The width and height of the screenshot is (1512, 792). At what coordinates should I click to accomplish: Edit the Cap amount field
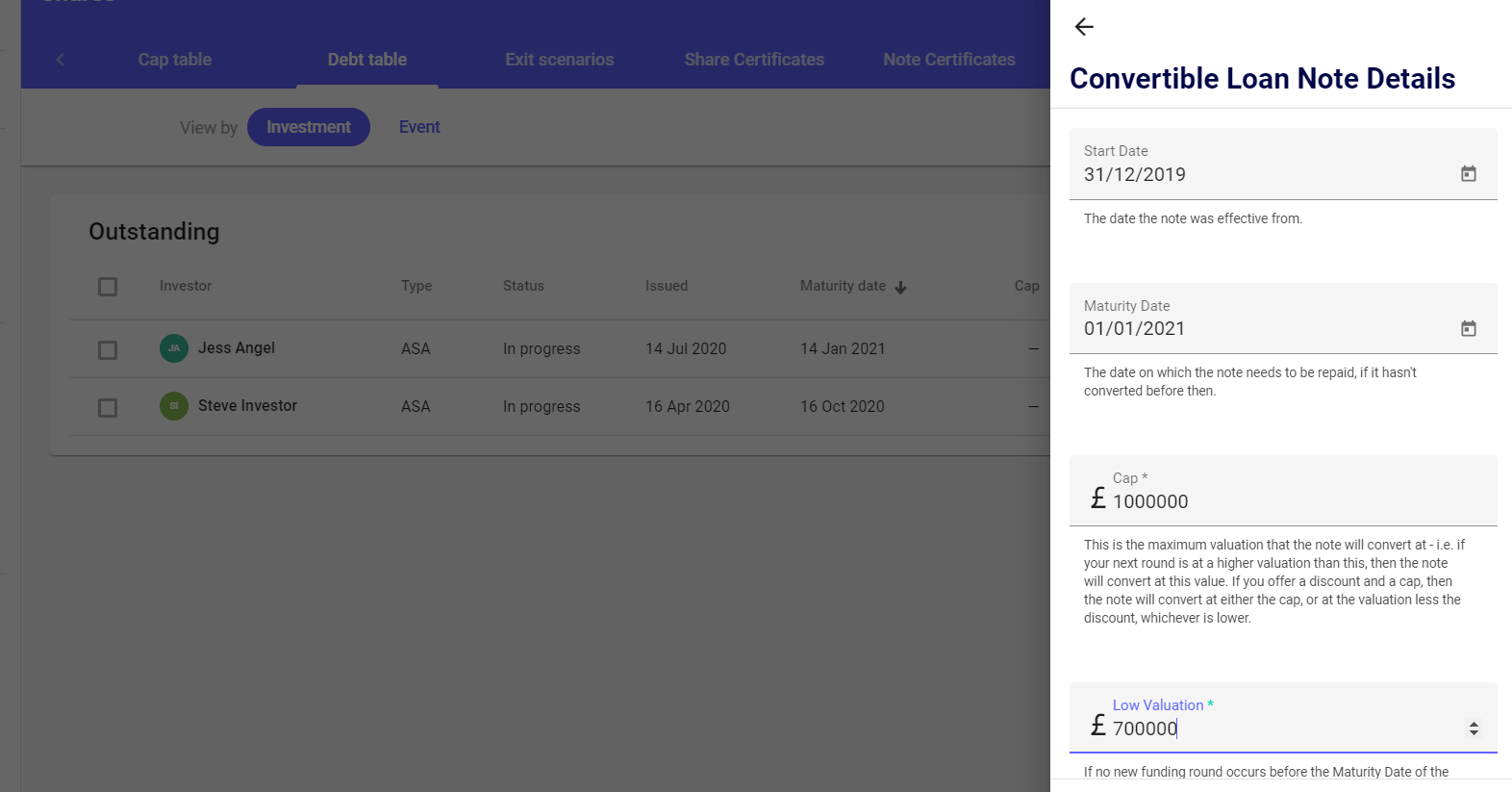[x=1283, y=491]
